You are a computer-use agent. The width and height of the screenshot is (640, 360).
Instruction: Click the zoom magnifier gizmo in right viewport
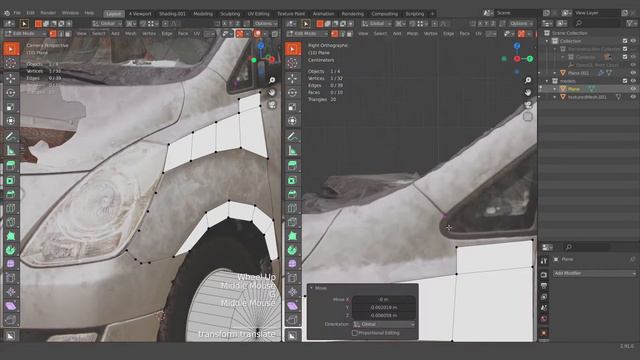point(528,80)
